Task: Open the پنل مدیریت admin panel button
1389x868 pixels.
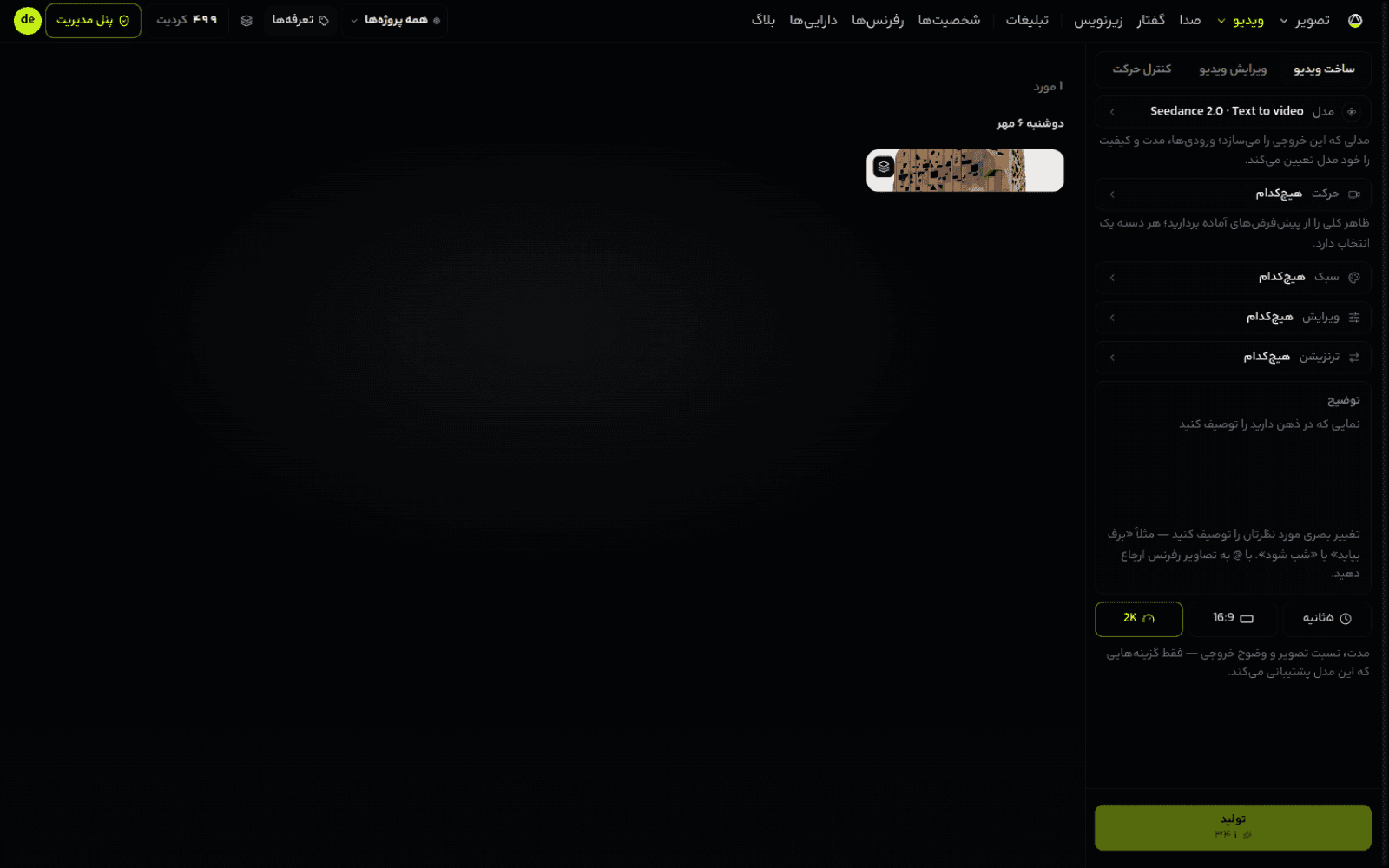Action: 93,21
